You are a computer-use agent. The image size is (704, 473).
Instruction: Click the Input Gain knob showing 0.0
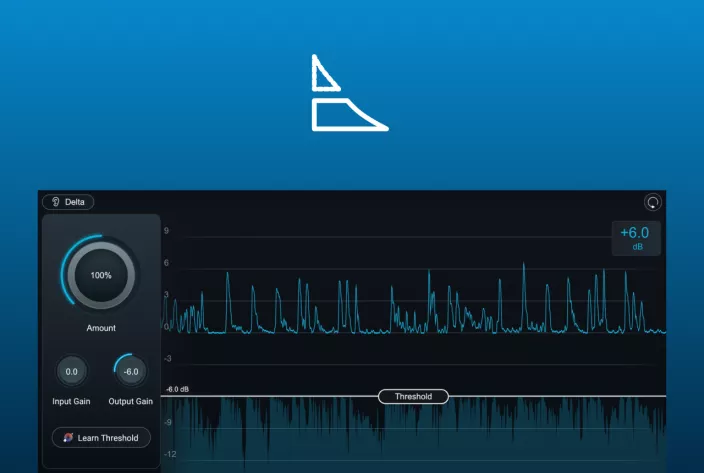pyautogui.click(x=72, y=372)
